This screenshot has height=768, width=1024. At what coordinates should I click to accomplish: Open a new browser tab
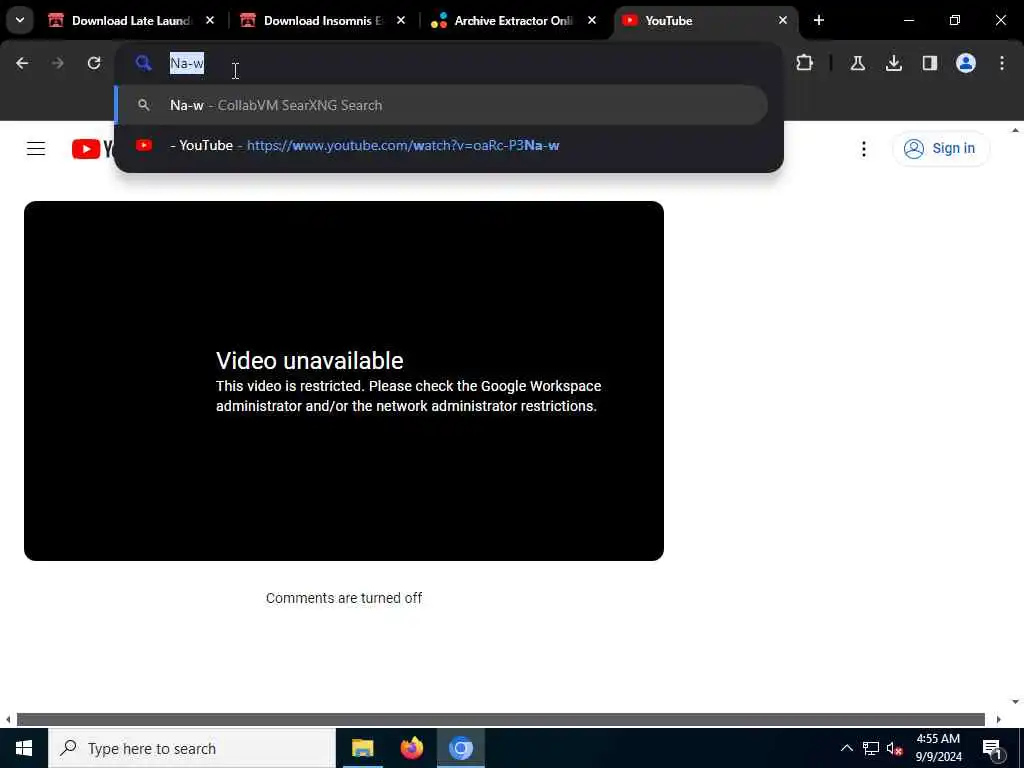pyautogui.click(x=819, y=20)
